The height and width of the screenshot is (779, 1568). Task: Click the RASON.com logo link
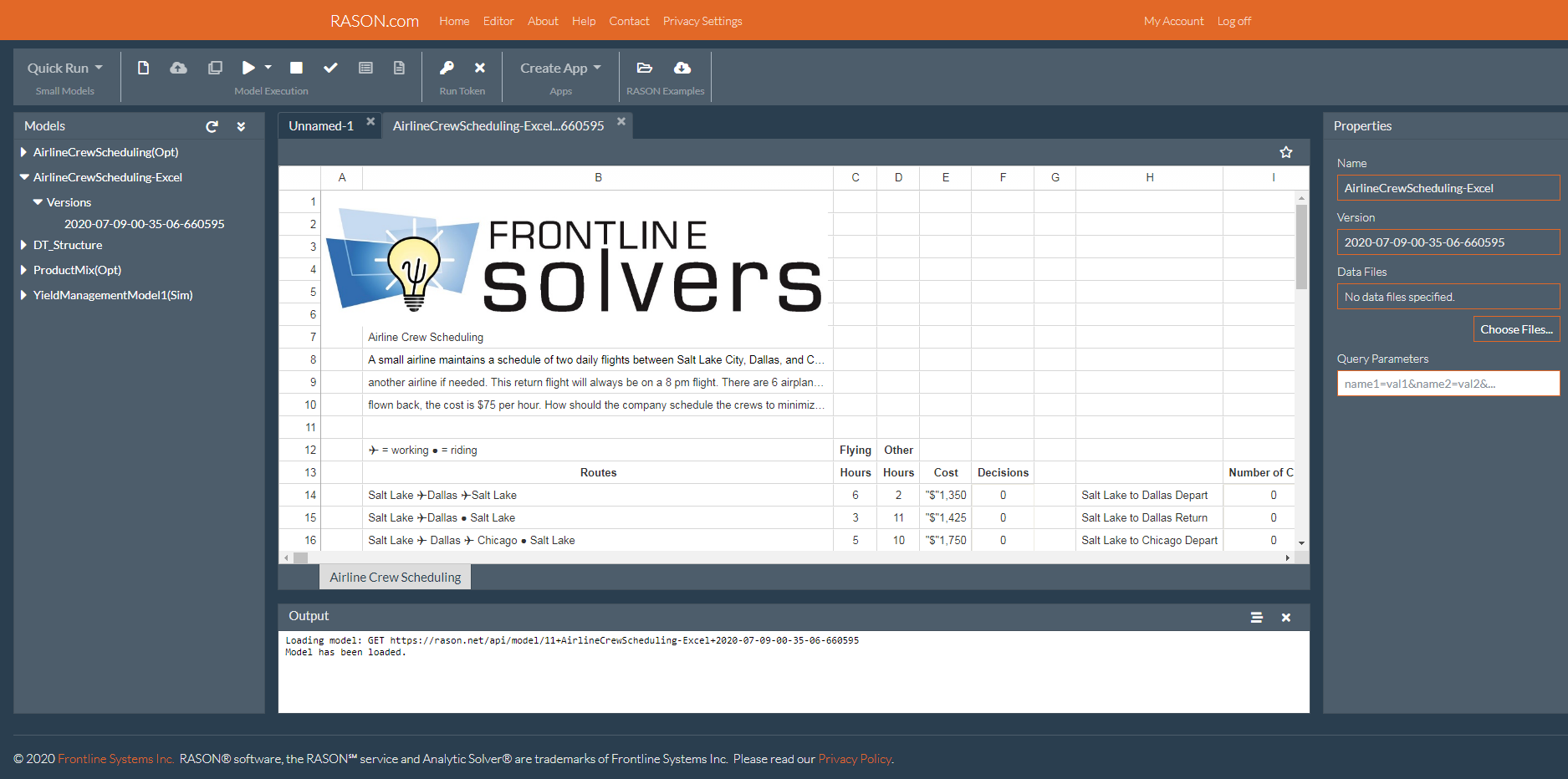(375, 21)
